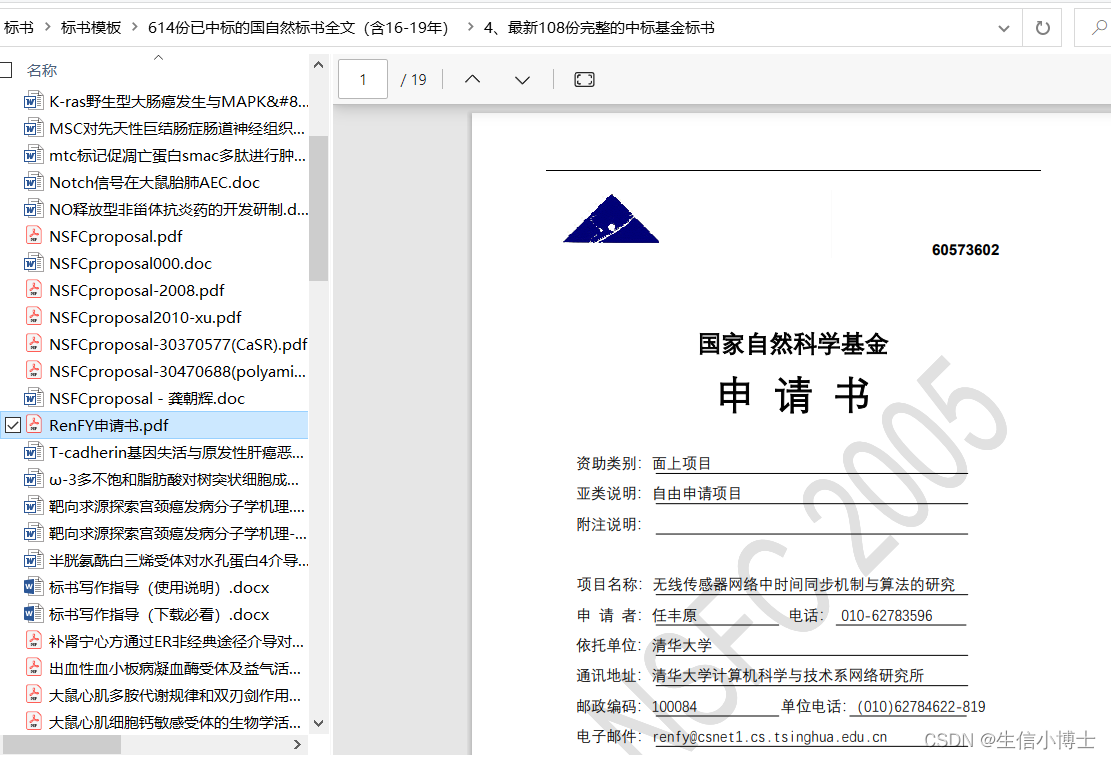Screen dimensions: 1111x759
Task: Click the PDF icon of NSFCproposal-2008.pdf
Action: click(33, 290)
